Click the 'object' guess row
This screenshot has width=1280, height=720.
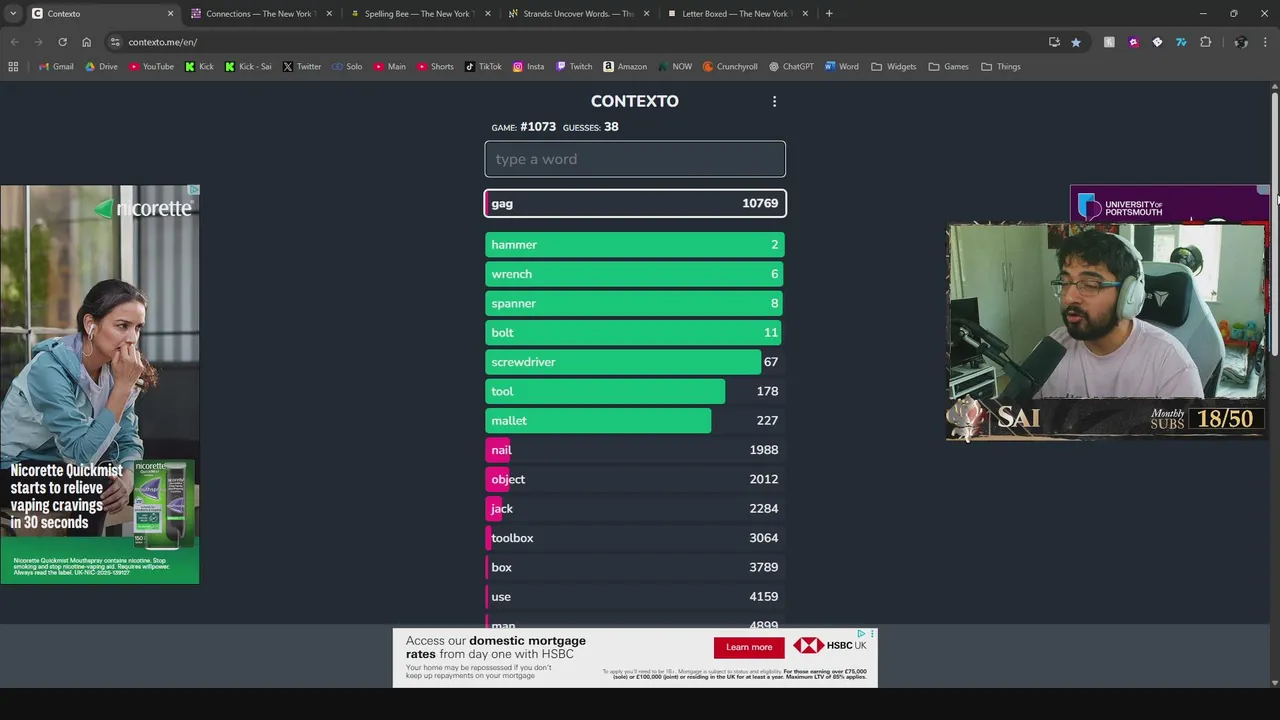tap(635, 479)
